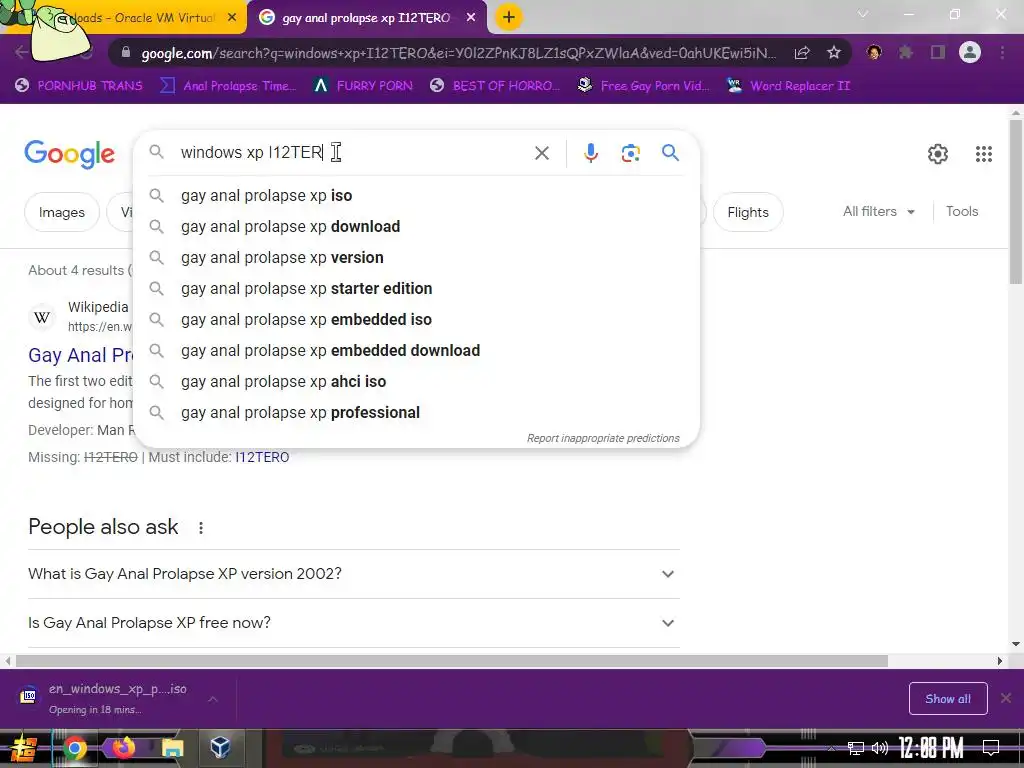
Task: Open the tab search chevron
Action: pyautogui.click(x=863, y=14)
